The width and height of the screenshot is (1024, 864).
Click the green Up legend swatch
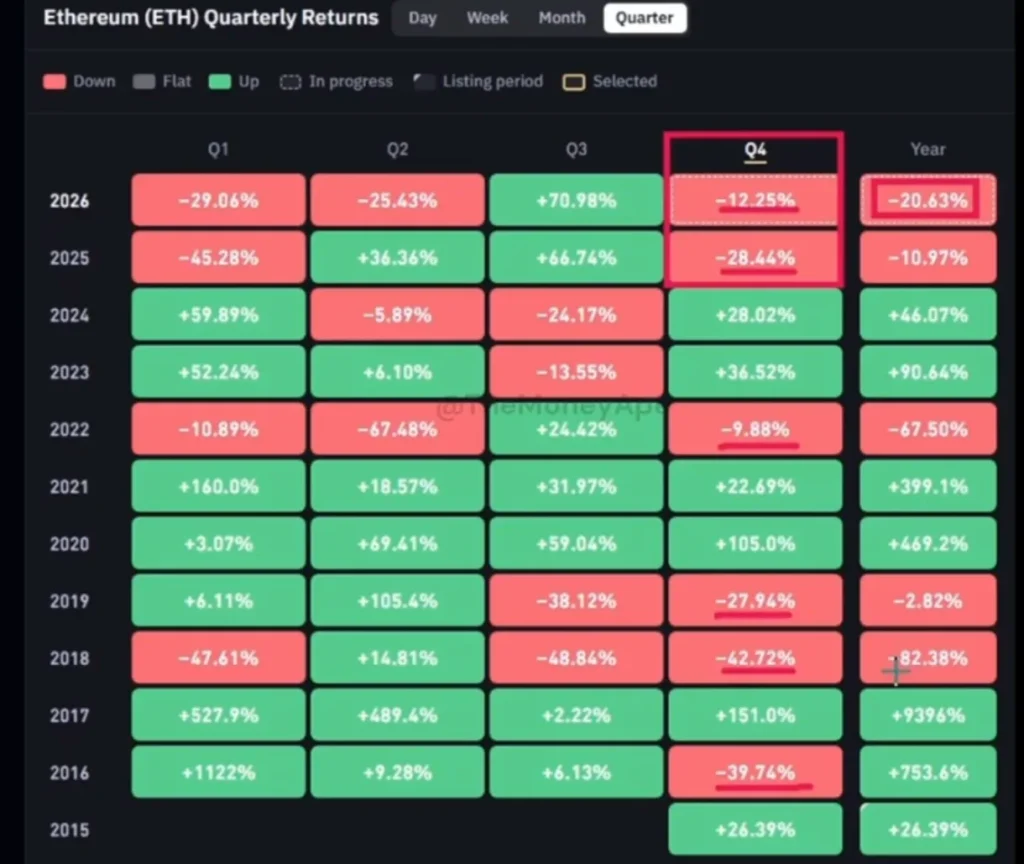(x=219, y=82)
